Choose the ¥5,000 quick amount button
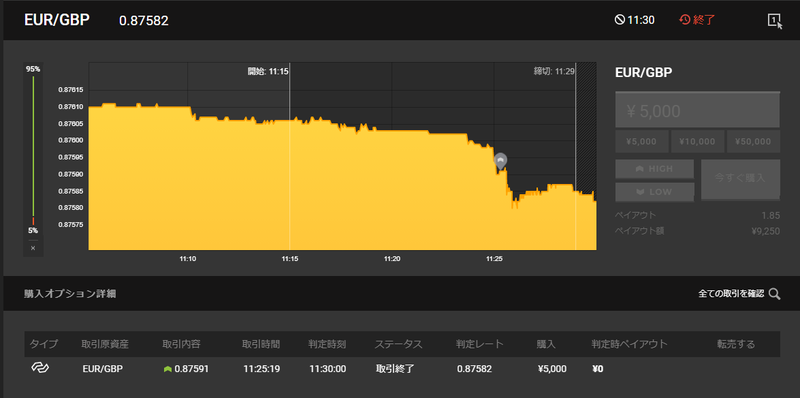Image resolution: width=800 pixels, height=398 pixels. 642,141
